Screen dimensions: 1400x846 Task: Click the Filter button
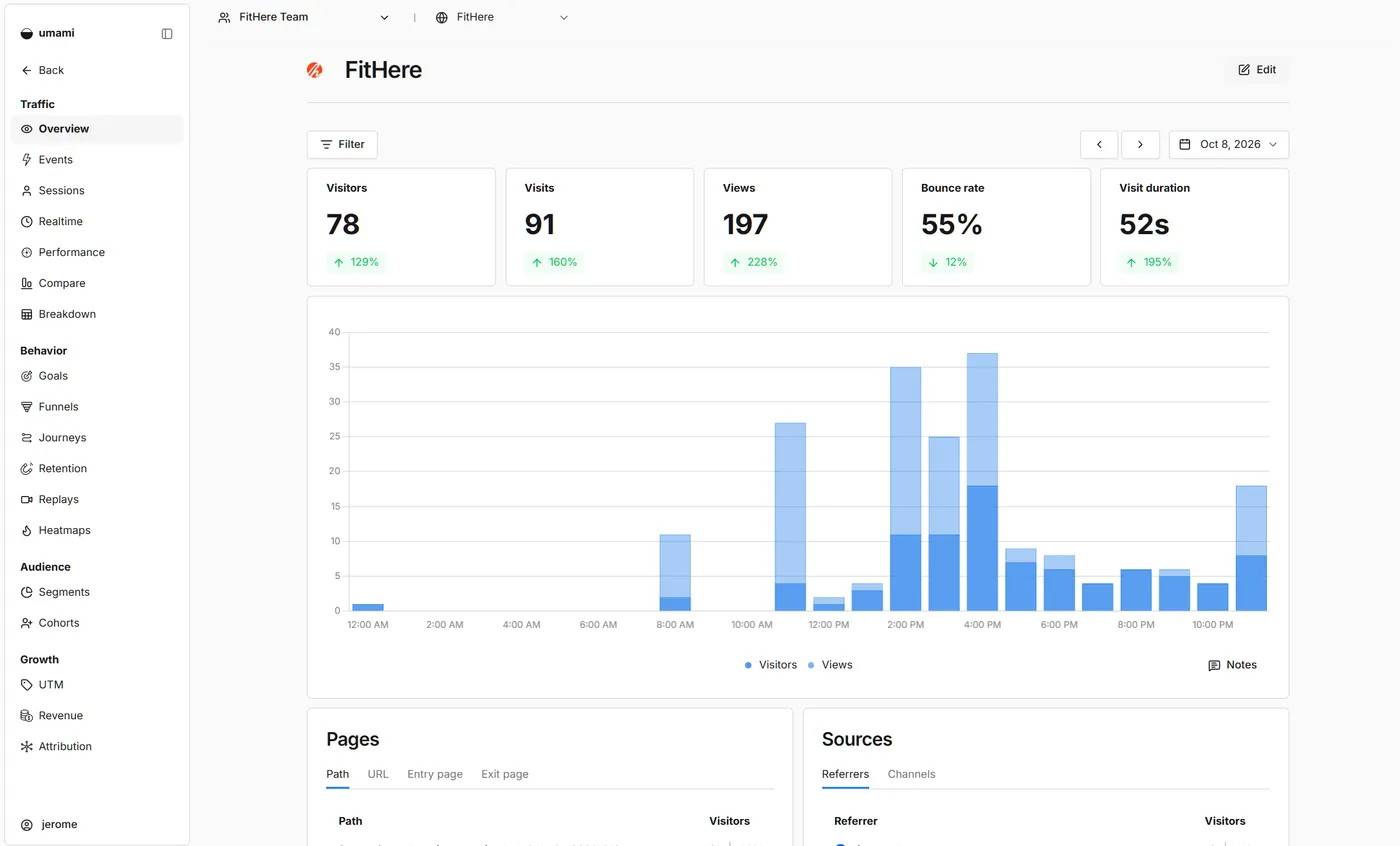(x=342, y=145)
